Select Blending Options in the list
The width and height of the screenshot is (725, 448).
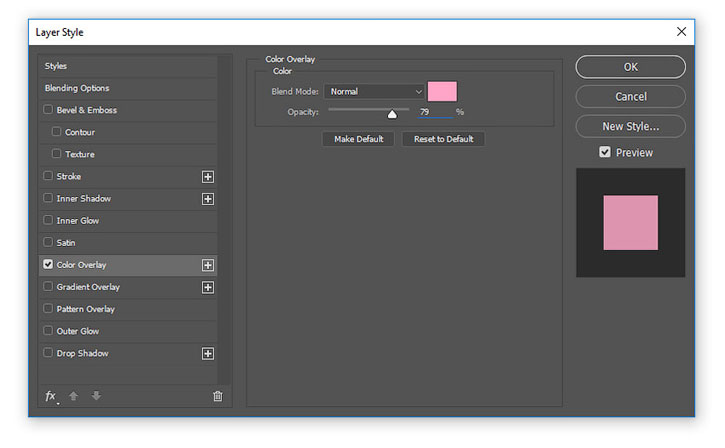(128, 88)
